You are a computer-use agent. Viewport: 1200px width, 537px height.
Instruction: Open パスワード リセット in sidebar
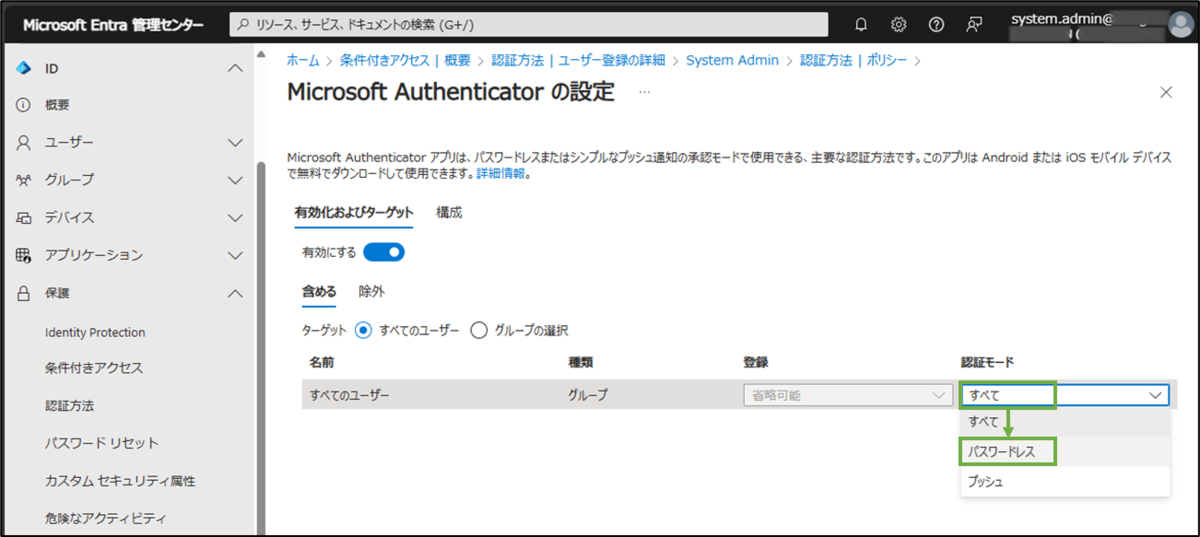pyautogui.click(x=102, y=443)
